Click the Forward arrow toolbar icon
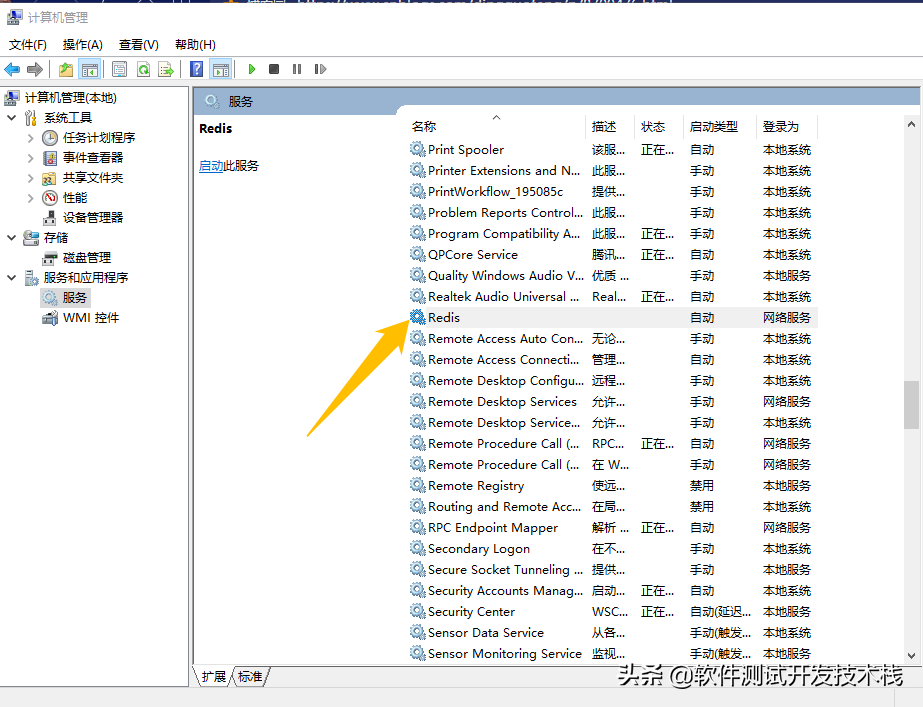 click(x=35, y=69)
